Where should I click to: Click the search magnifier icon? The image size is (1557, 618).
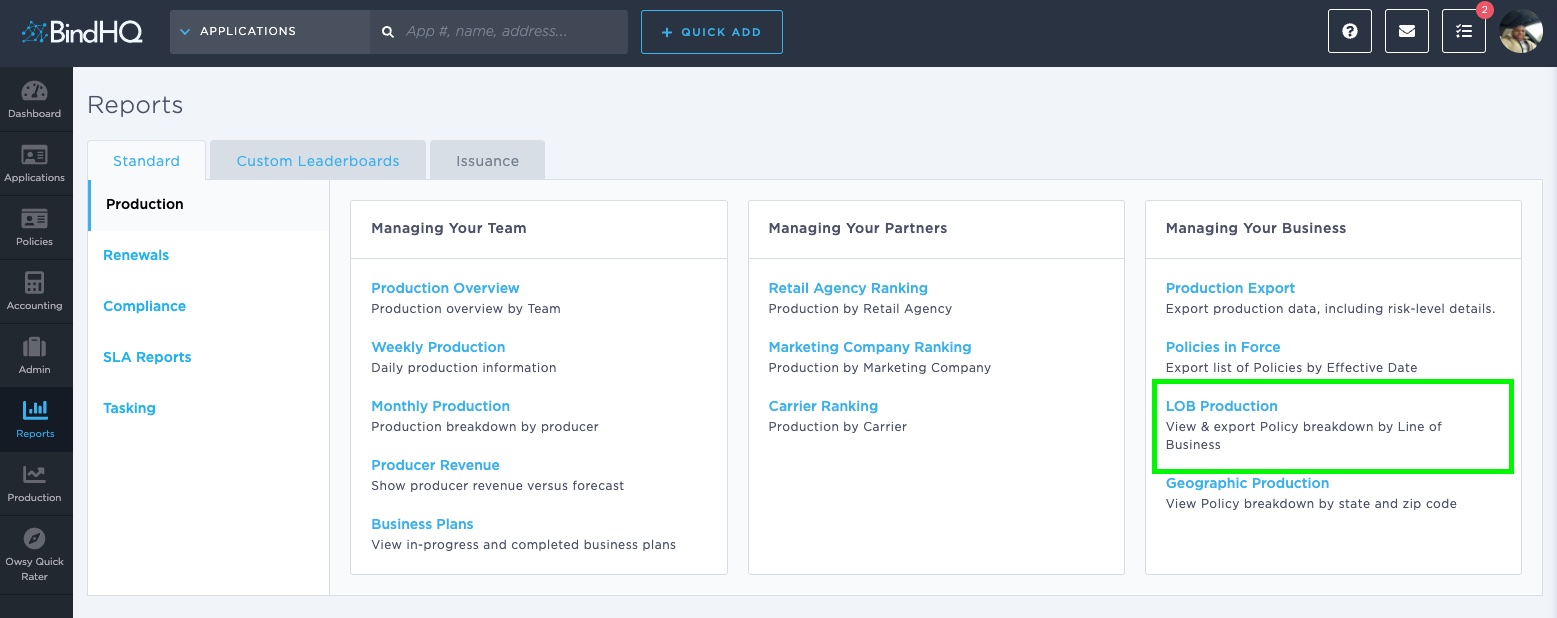click(388, 32)
